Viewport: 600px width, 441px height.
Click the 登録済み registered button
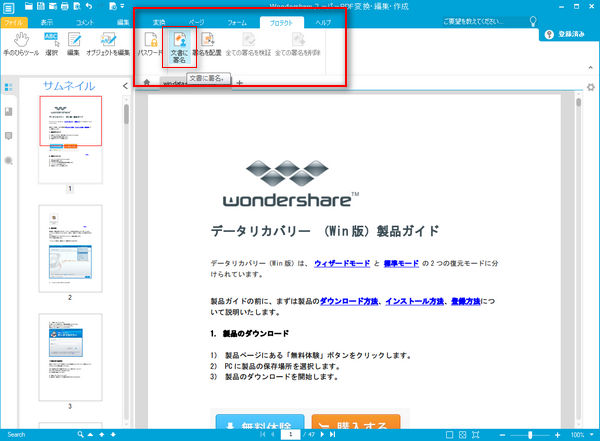click(565, 34)
